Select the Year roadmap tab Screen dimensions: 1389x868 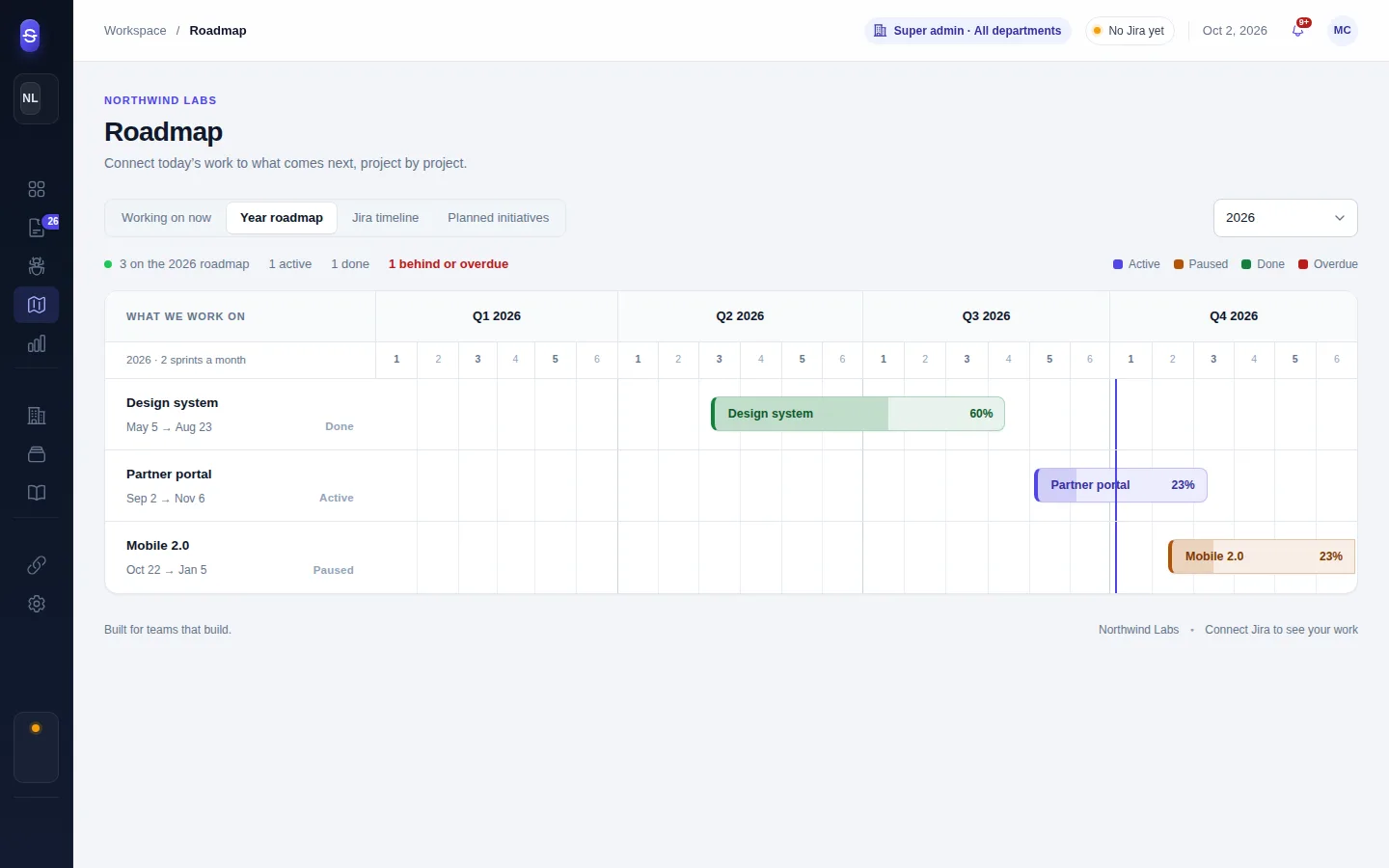(x=282, y=218)
